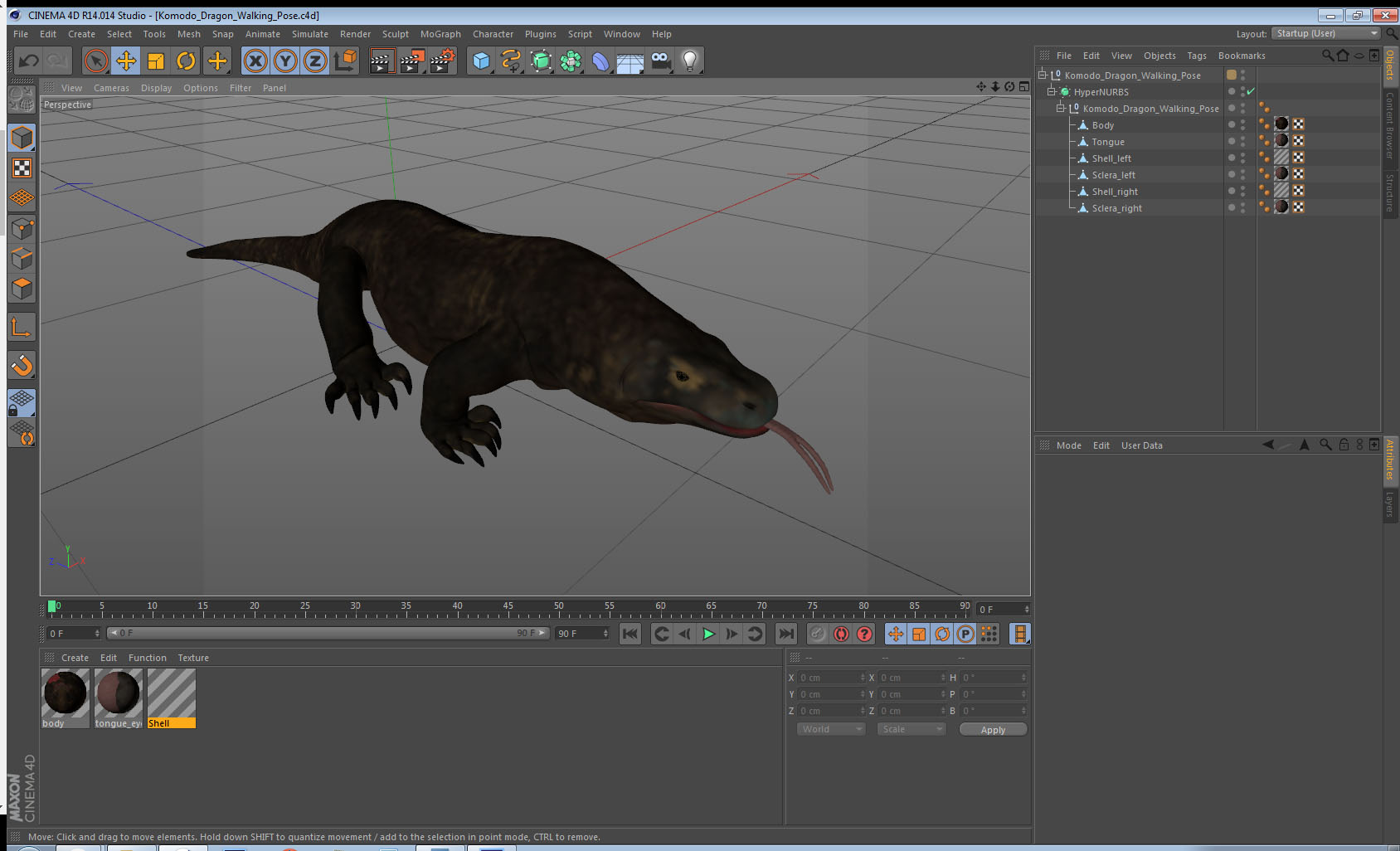This screenshot has height=851, width=1400.
Task: Click the Apply button
Action: [x=993, y=730]
